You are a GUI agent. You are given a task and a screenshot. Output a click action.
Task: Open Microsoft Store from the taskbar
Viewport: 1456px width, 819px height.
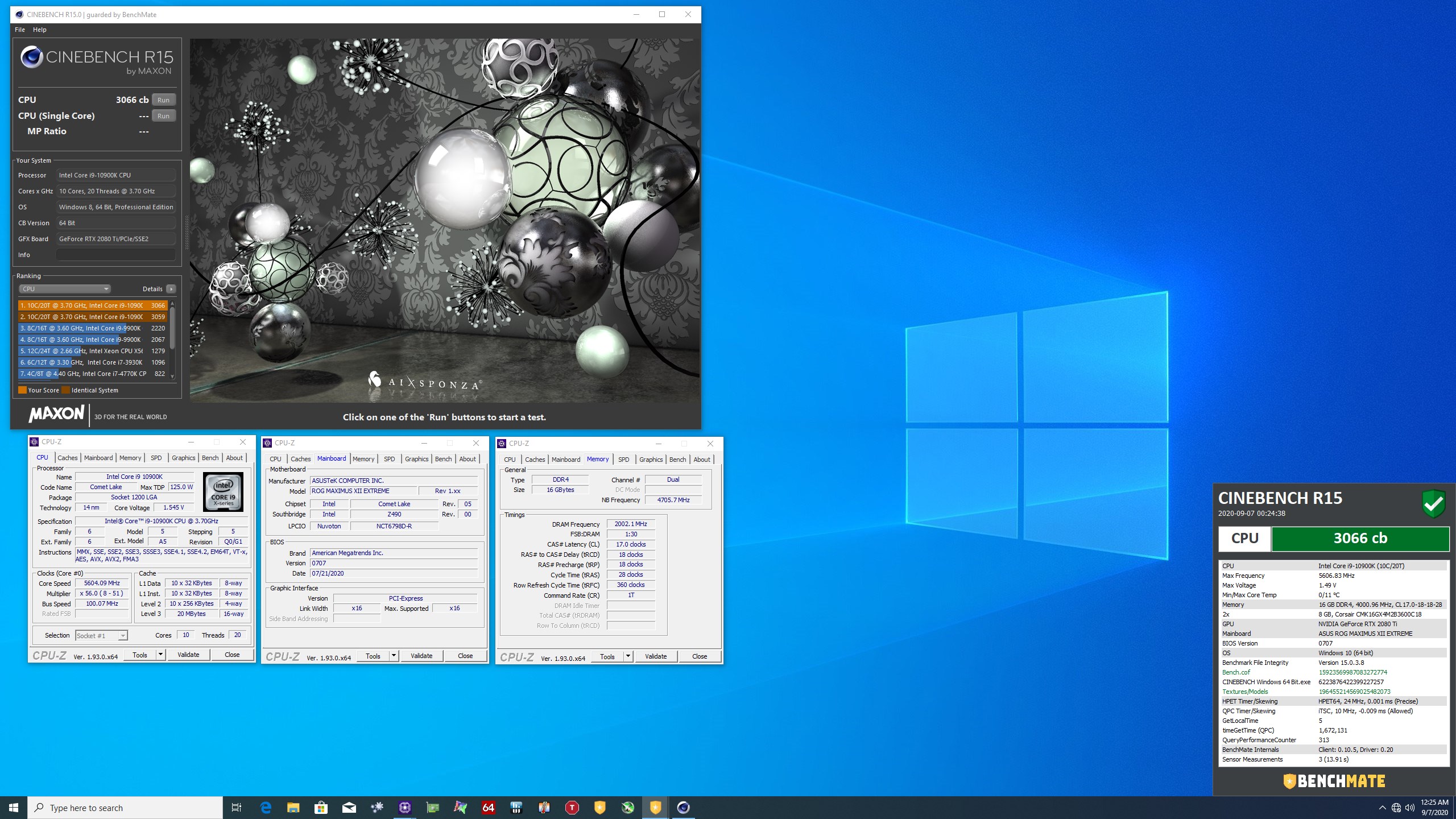point(321,808)
